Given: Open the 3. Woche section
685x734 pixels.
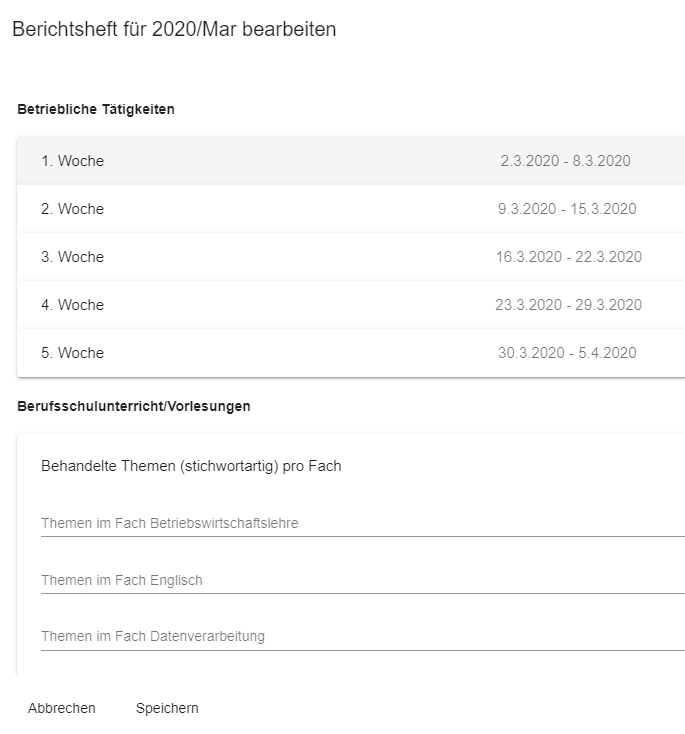Looking at the screenshot, I should (73, 257).
